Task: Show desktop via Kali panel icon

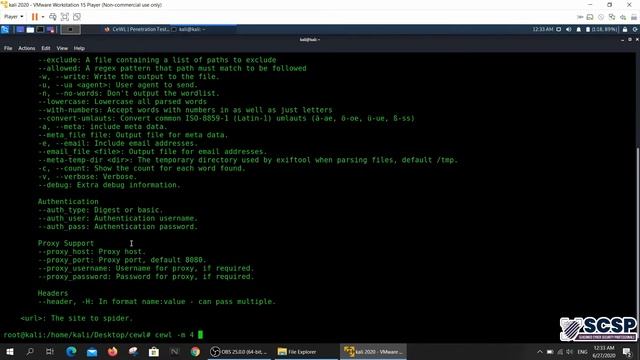Action: 20,29
